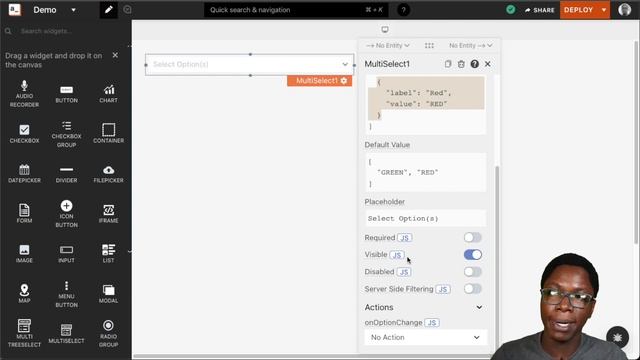Click the desktop canvas view icon
Viewport: 640px width, 360px height.
click(385, 29)
